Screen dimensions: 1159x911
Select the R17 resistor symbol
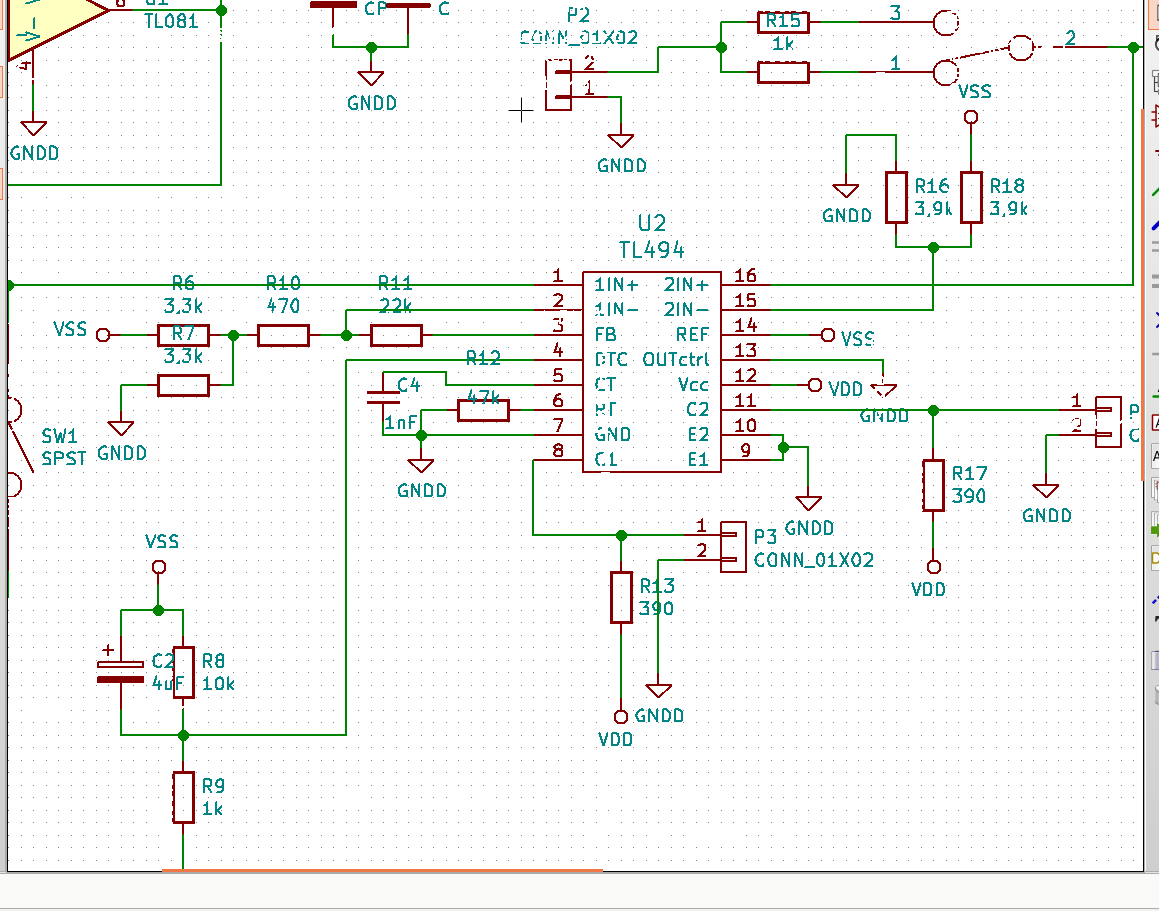tap(934, 485)
